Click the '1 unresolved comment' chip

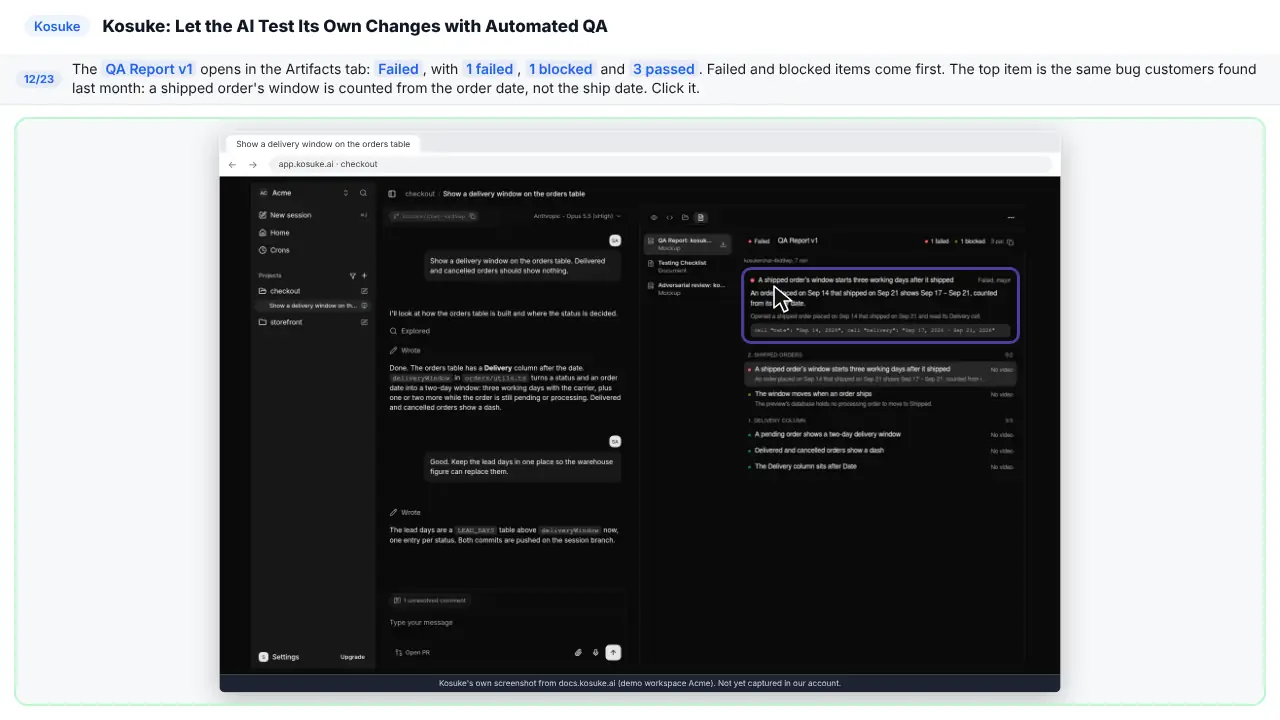click(429, 600)
